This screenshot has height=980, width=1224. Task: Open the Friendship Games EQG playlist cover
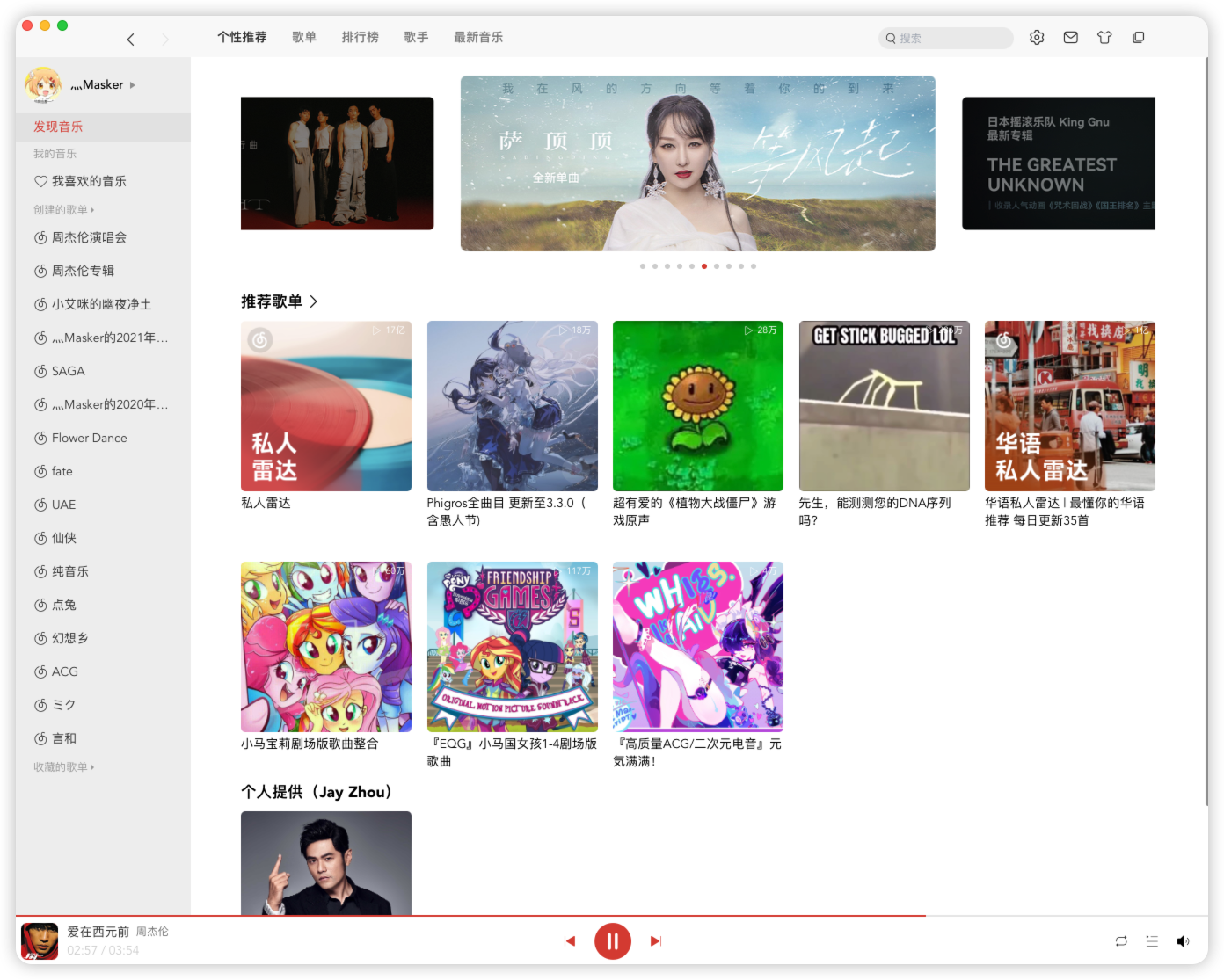[512, 647]
